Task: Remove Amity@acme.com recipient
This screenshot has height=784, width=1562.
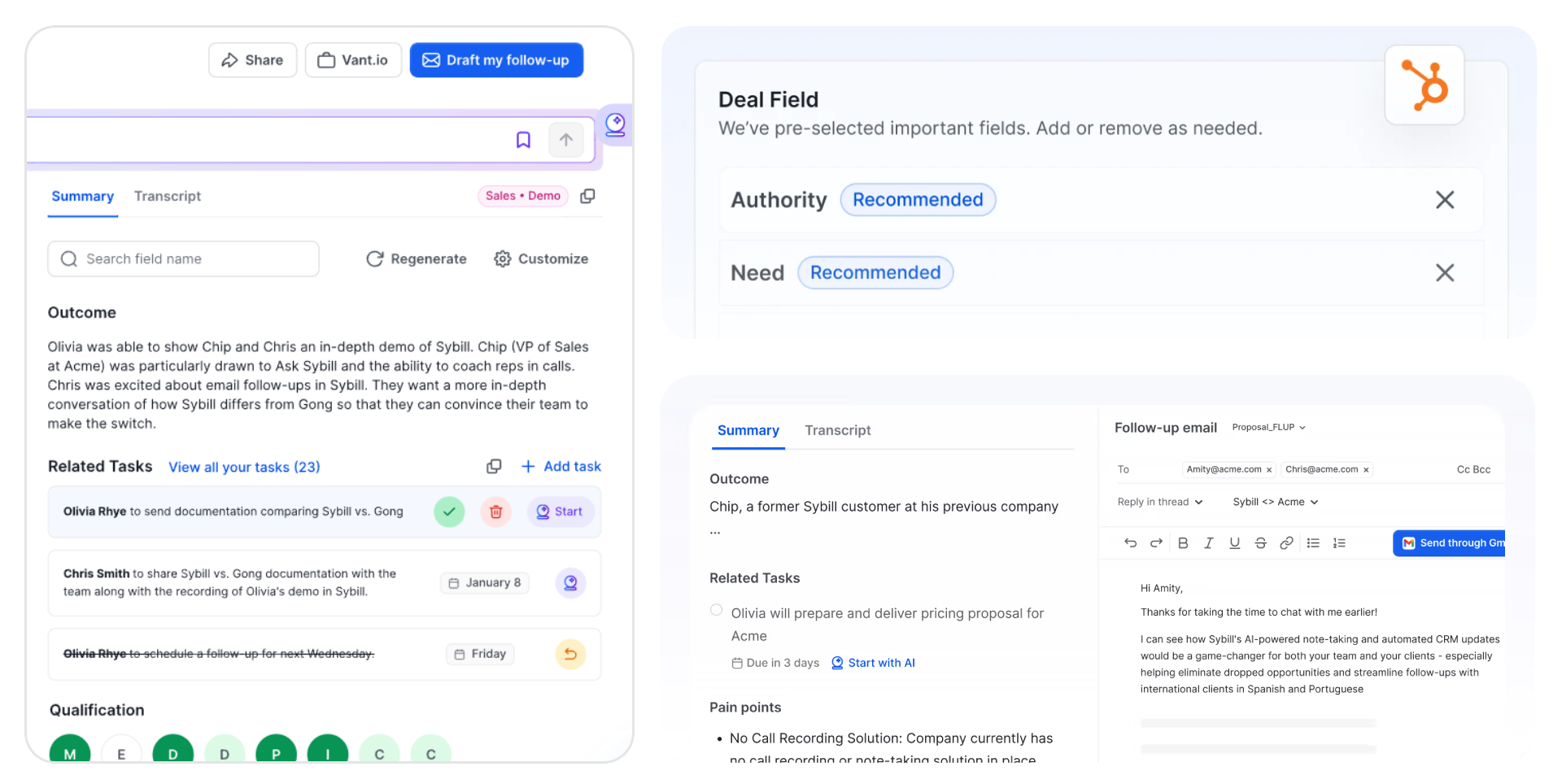Action: pos(1269,470)
